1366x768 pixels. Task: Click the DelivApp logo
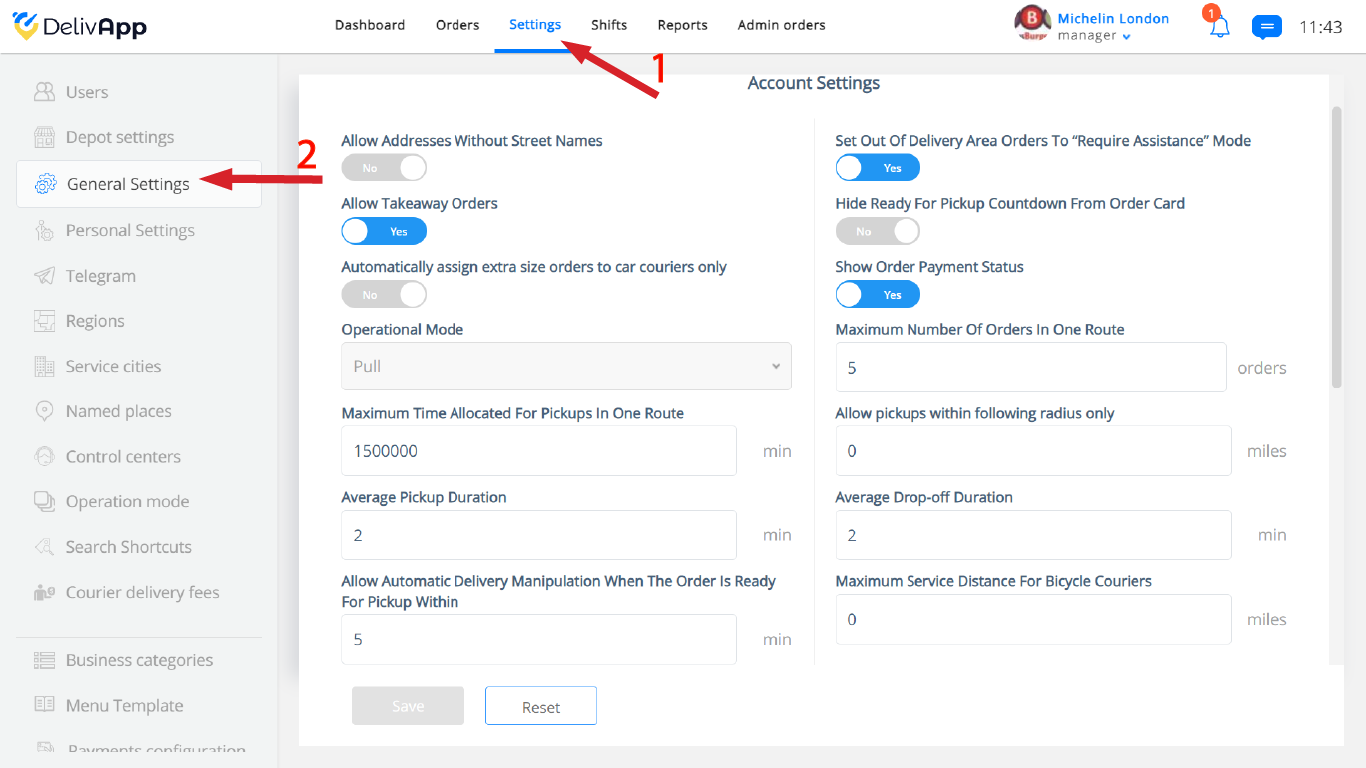[80, 26]
